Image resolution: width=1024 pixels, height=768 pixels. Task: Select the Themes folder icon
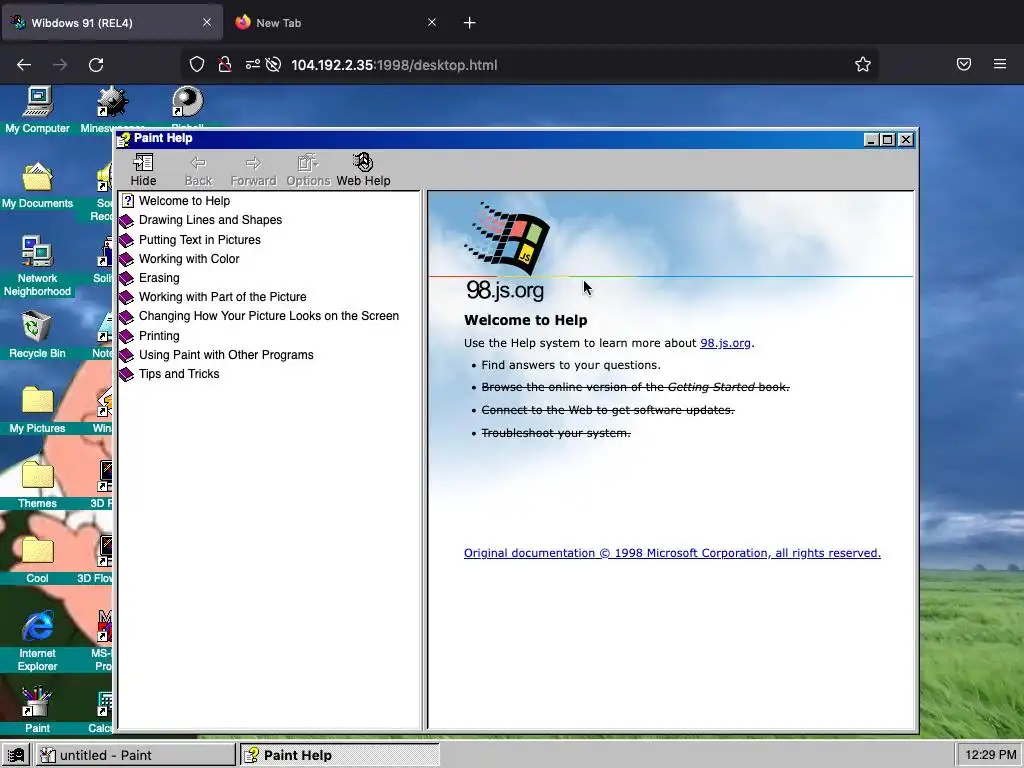[x=37, y=485]
